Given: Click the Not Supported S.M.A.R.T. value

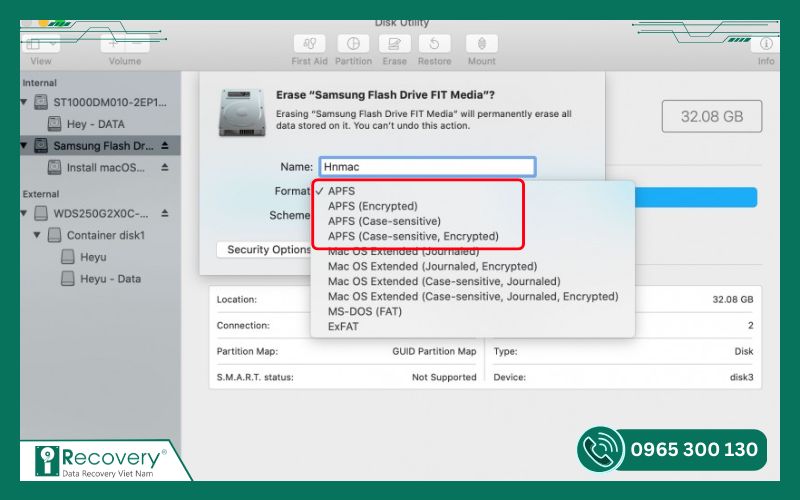Looking at the screenshot, I should (444, 377).
